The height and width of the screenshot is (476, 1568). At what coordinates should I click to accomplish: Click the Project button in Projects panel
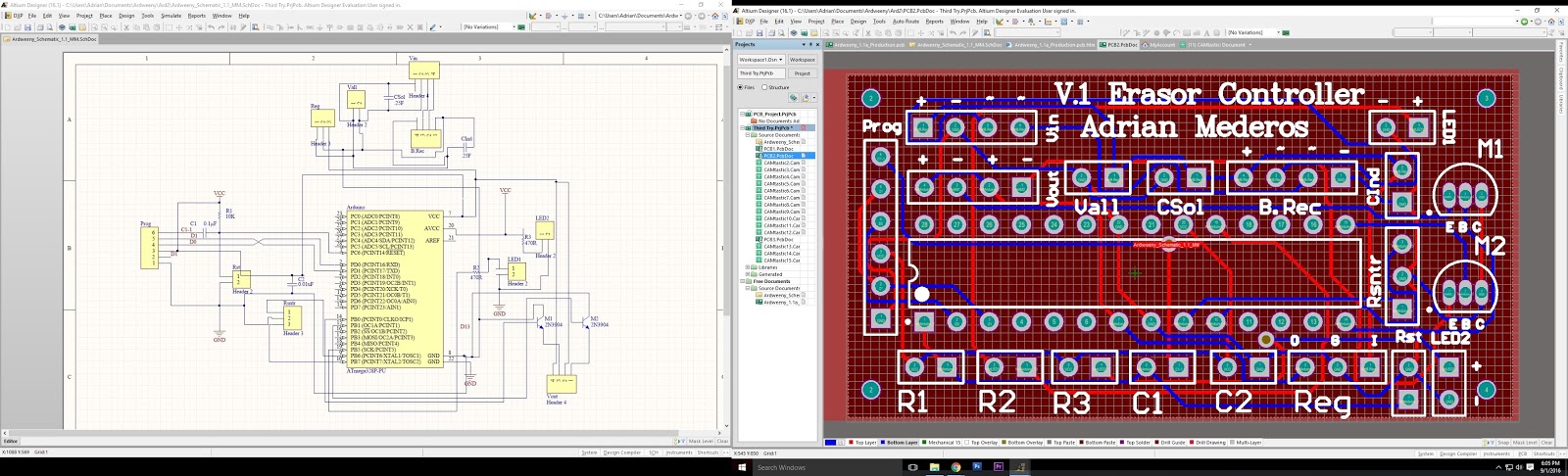tap(803, 73)
